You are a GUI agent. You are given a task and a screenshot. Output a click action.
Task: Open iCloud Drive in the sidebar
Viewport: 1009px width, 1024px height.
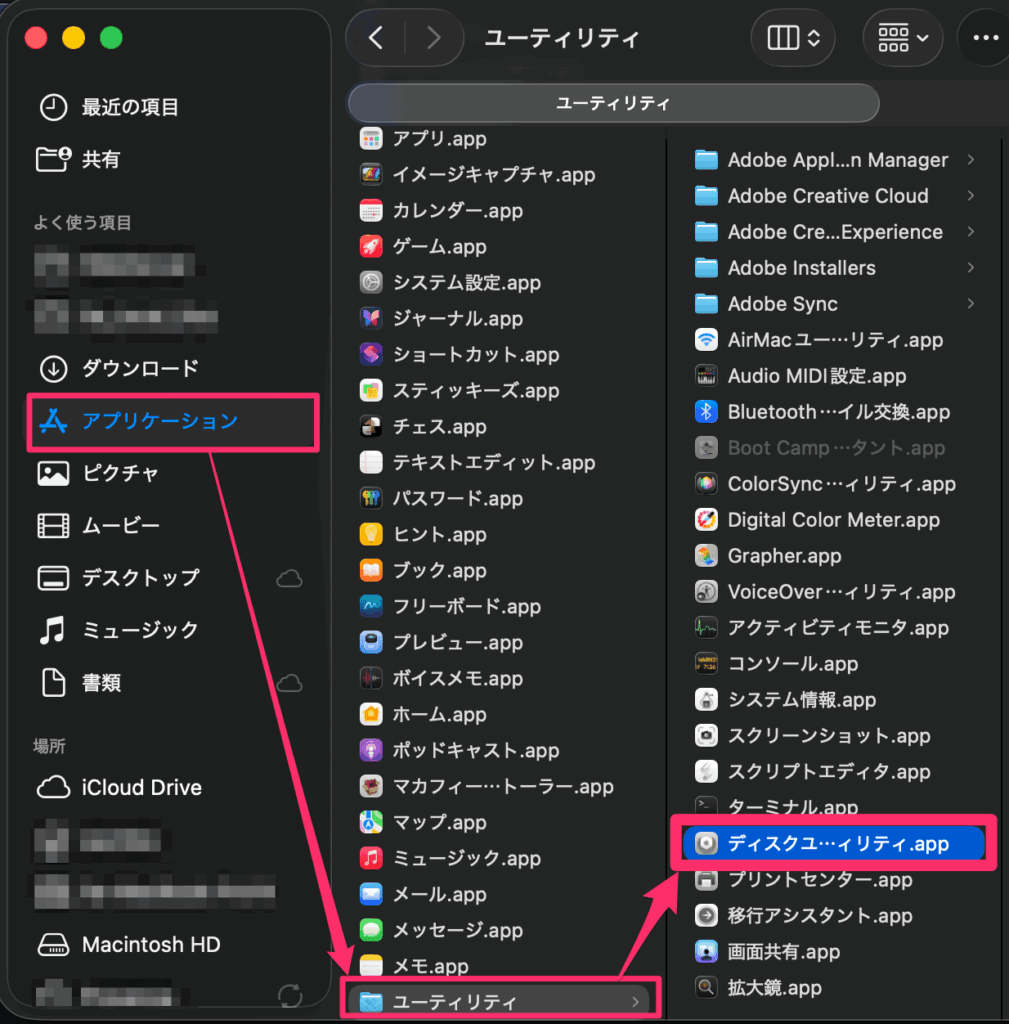(x=141, y=788)
